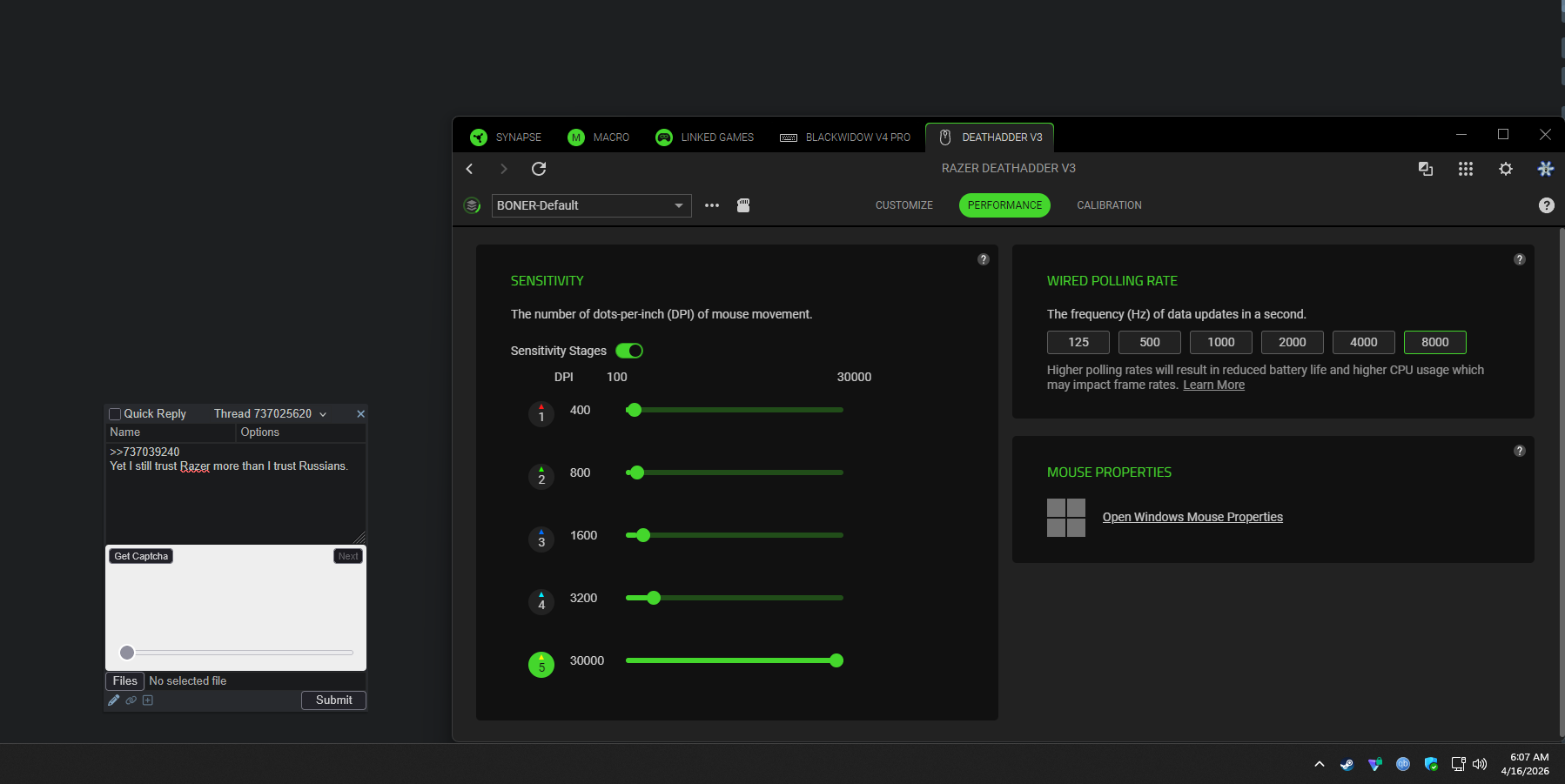The width and height of the screenshot is (1565, 784).
Task: Go back with the left arrow in Synapse
Action: 469,169
